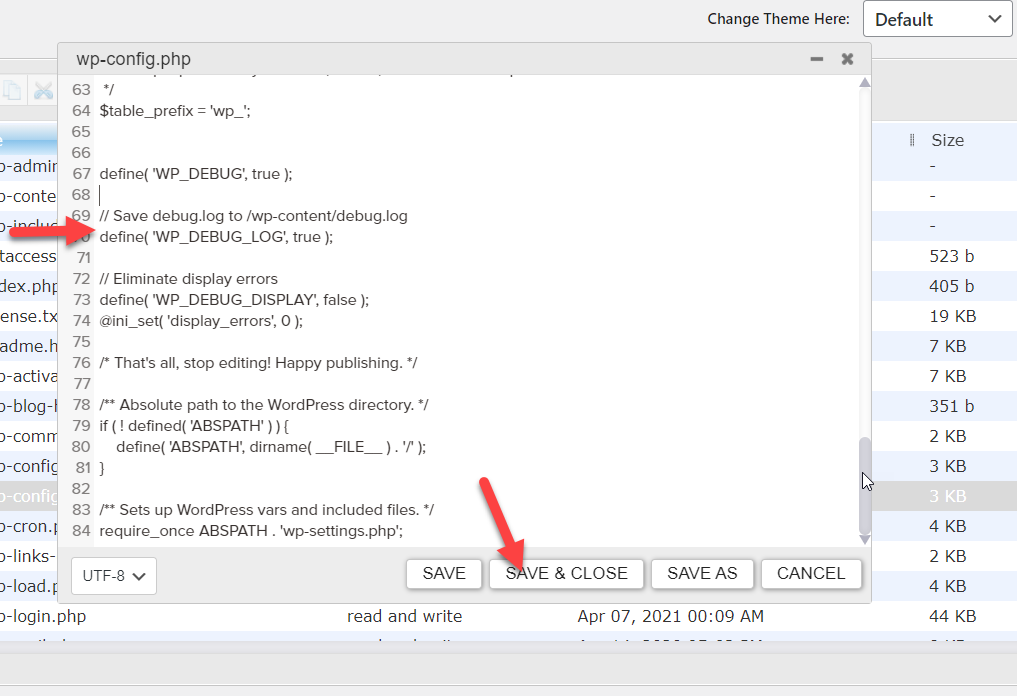Screen dimensions: 1017x696
Task: Click the editor scroll-up arrow
Action: pyautogui.click(x=865, y=82)
